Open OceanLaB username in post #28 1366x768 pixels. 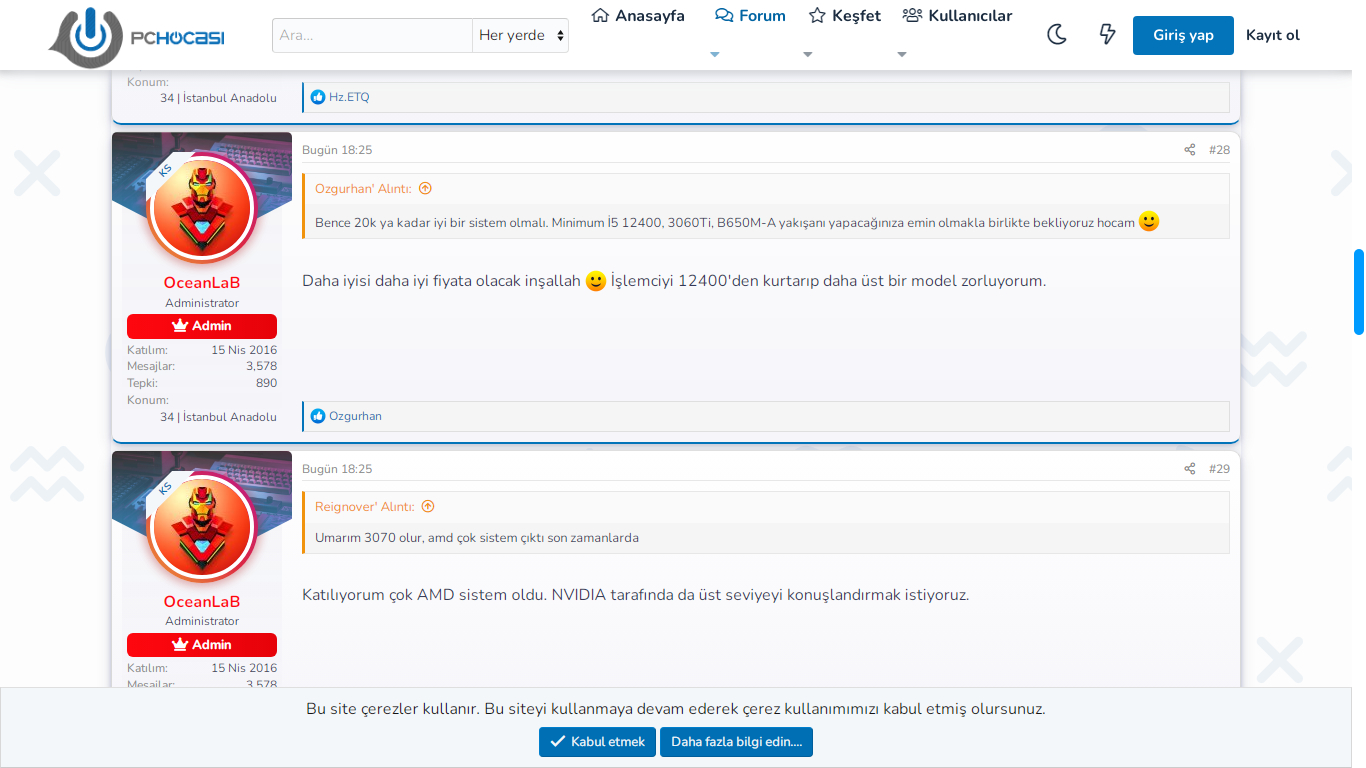[202, 283]
